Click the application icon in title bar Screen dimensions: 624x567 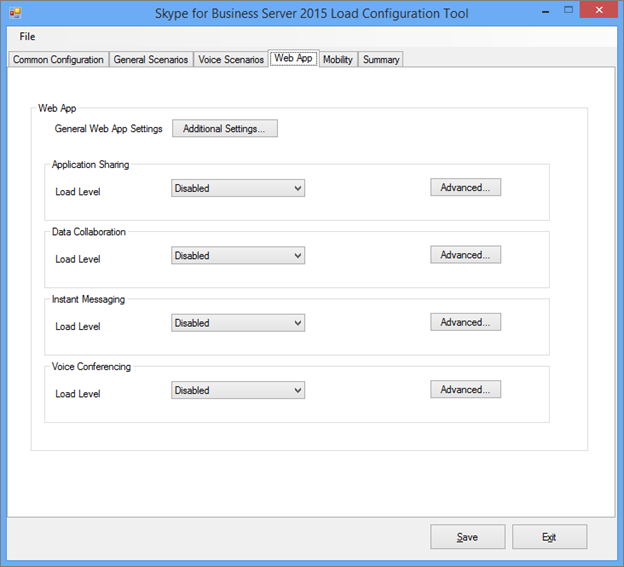pos(15,13)
